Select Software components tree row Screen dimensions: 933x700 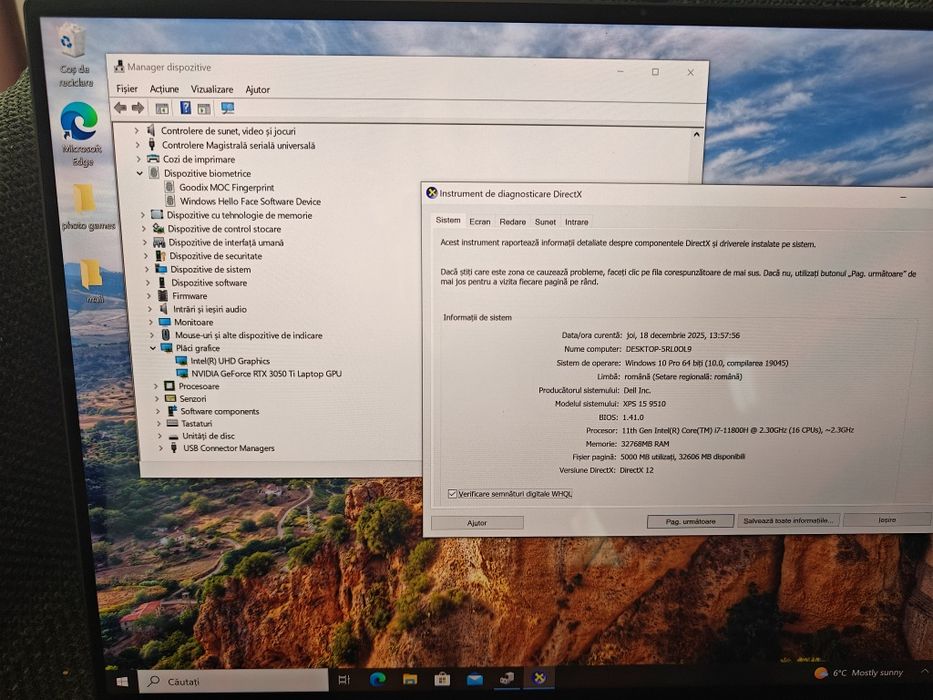(x=220, y=411)
